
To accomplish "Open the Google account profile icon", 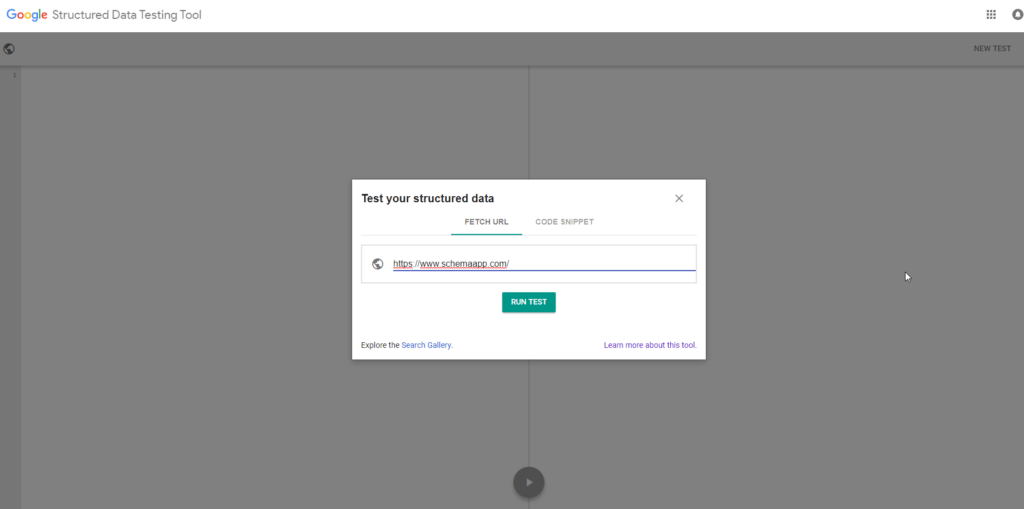I will tap(1017, 15).
